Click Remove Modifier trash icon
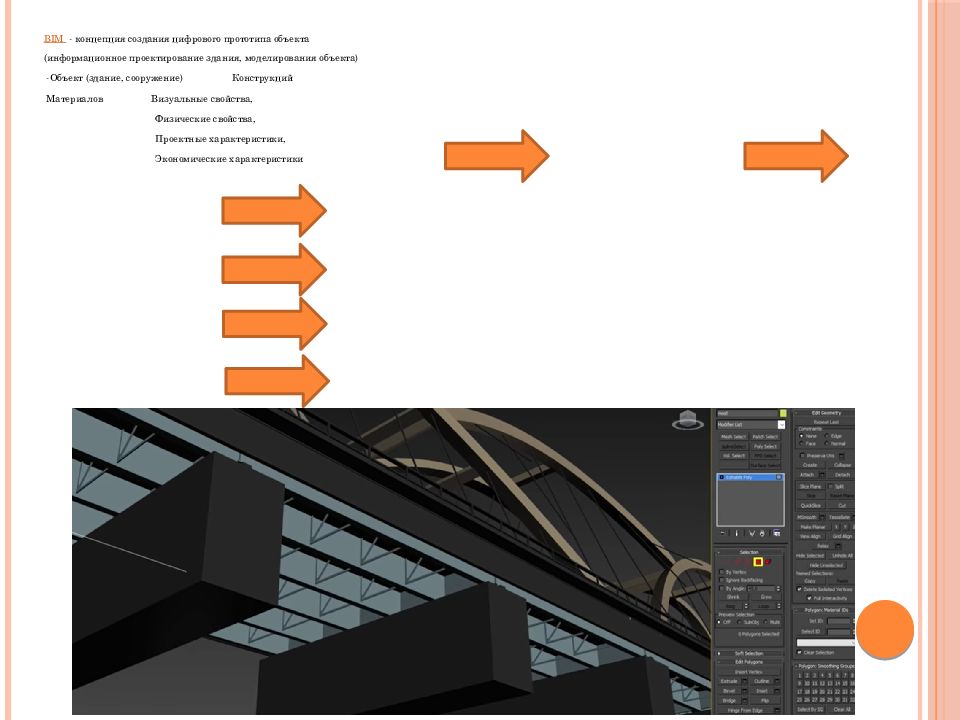 tap(762, 533)
